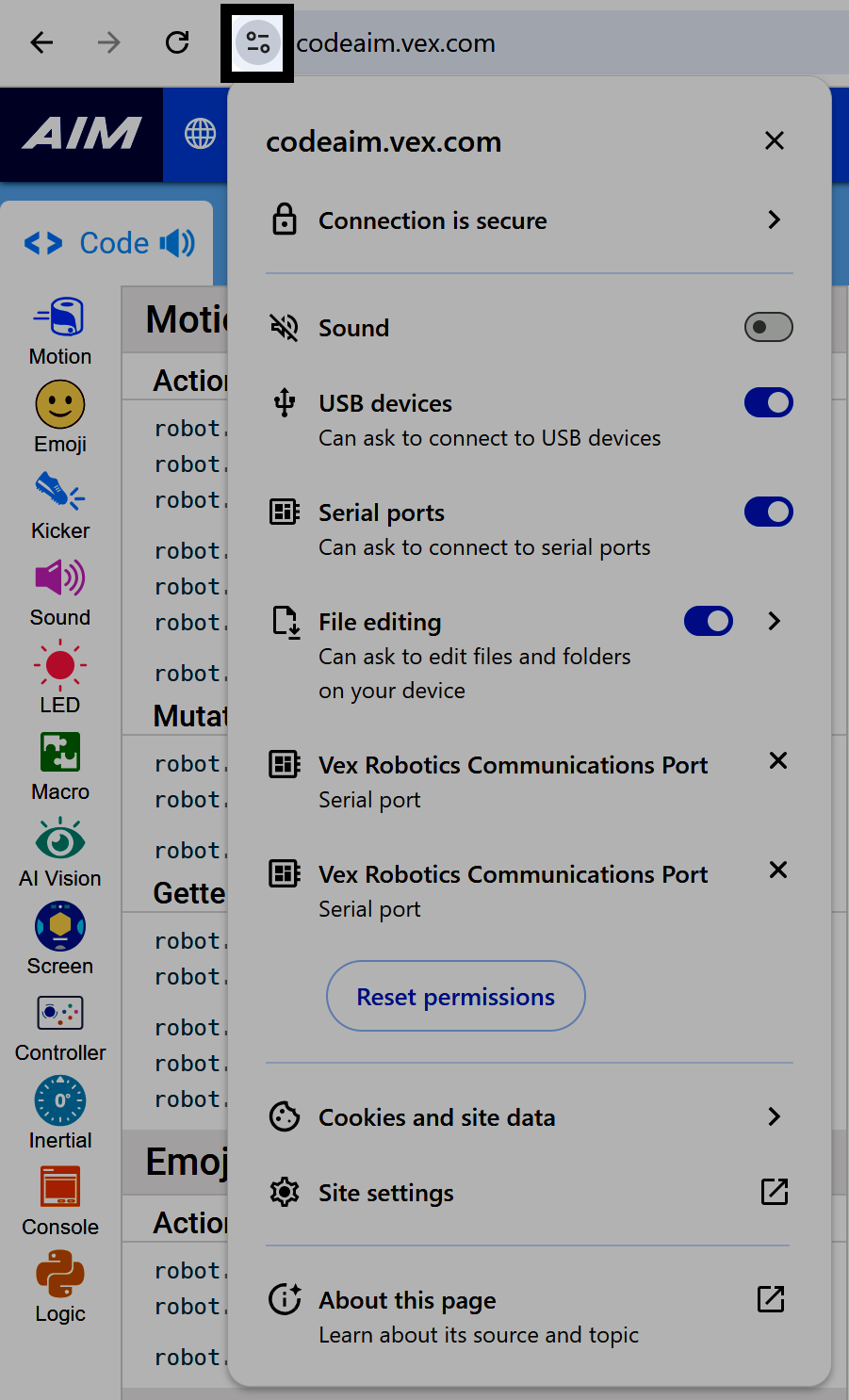The height and width of the screenshot is (1400, 849).
Task: Select the Kicker category icon
Action: point(59,497)
